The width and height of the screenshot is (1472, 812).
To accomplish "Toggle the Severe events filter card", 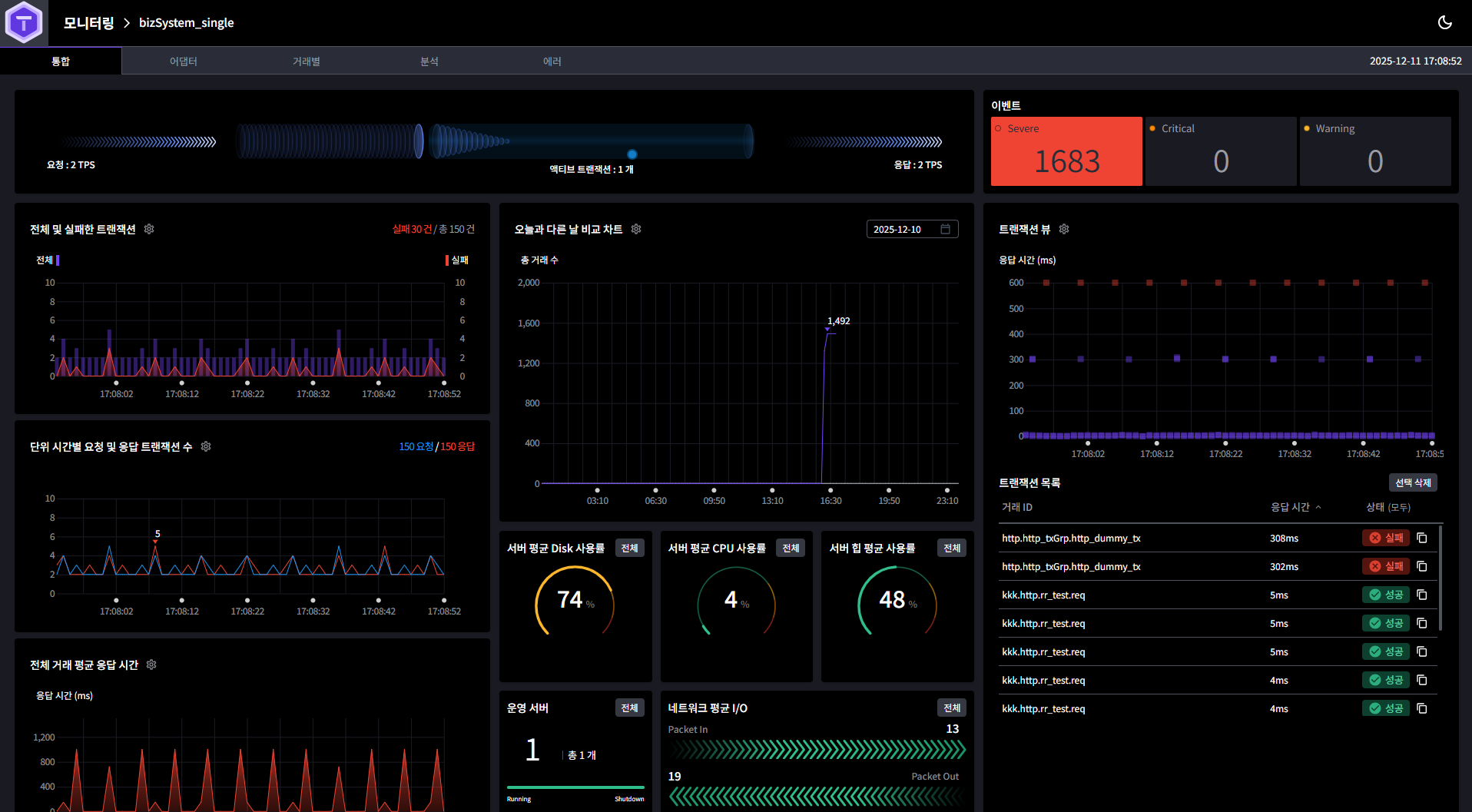I will (x=1066, y=151).
